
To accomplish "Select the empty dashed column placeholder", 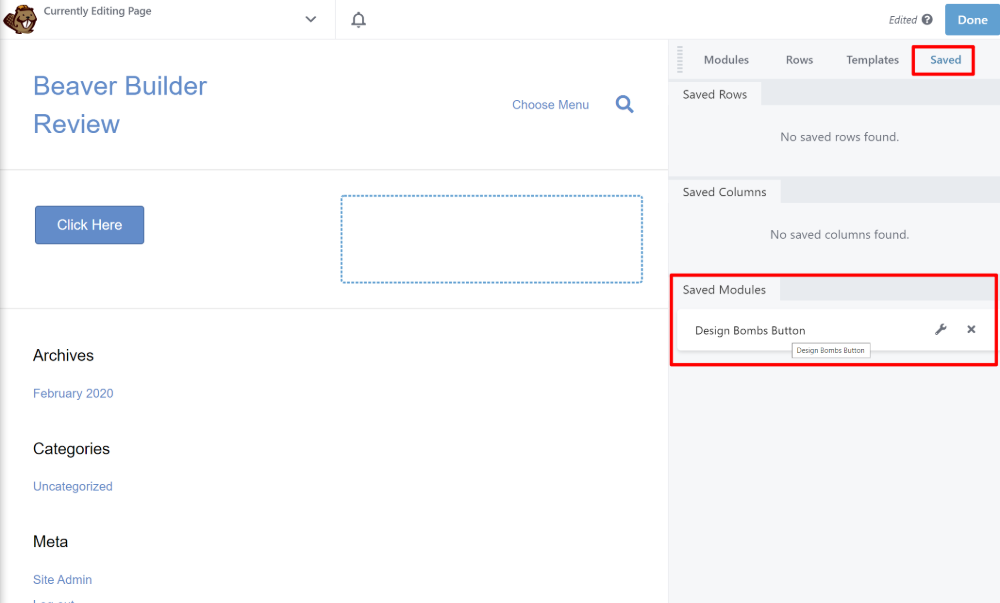I will click(x=492, y=239).
